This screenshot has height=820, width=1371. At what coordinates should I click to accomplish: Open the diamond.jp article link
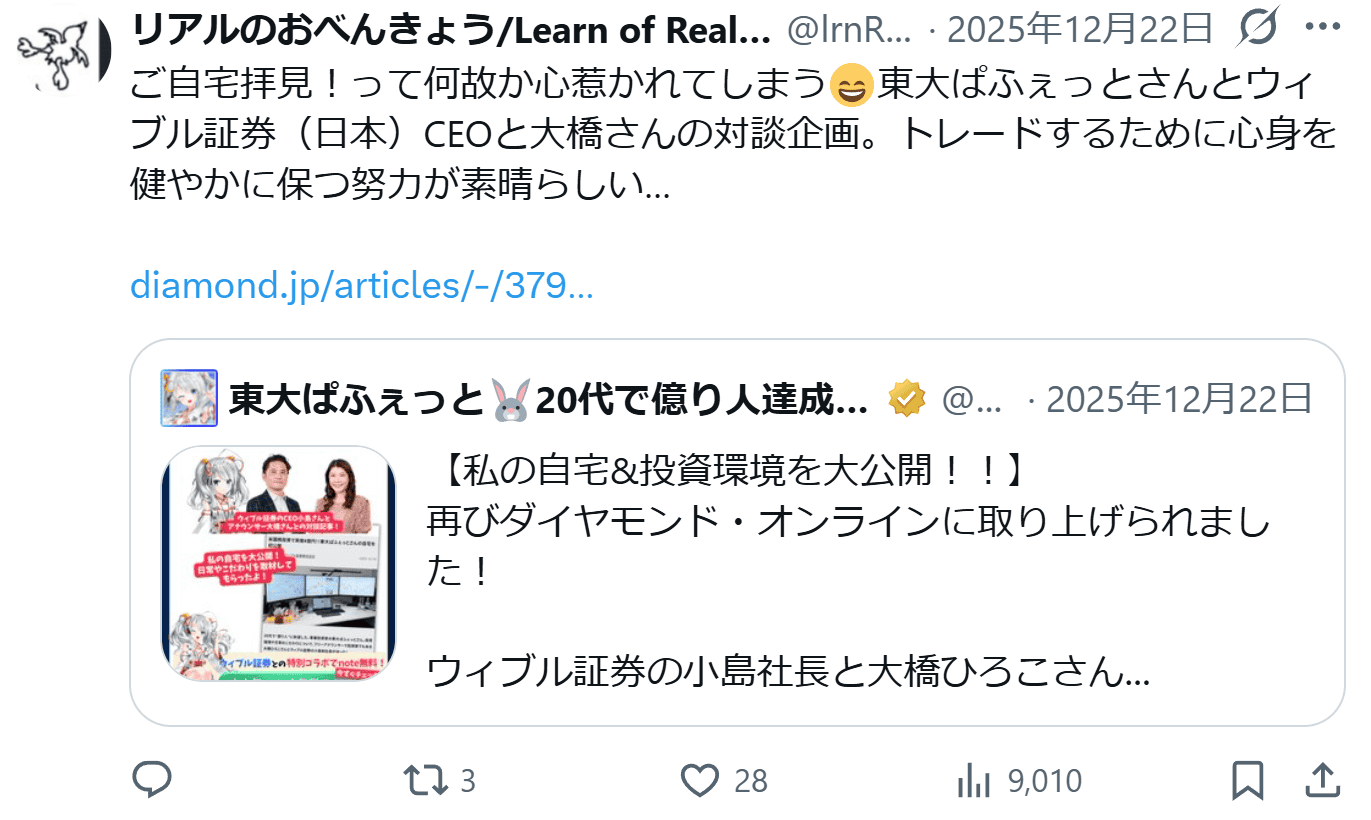(362, 287)
